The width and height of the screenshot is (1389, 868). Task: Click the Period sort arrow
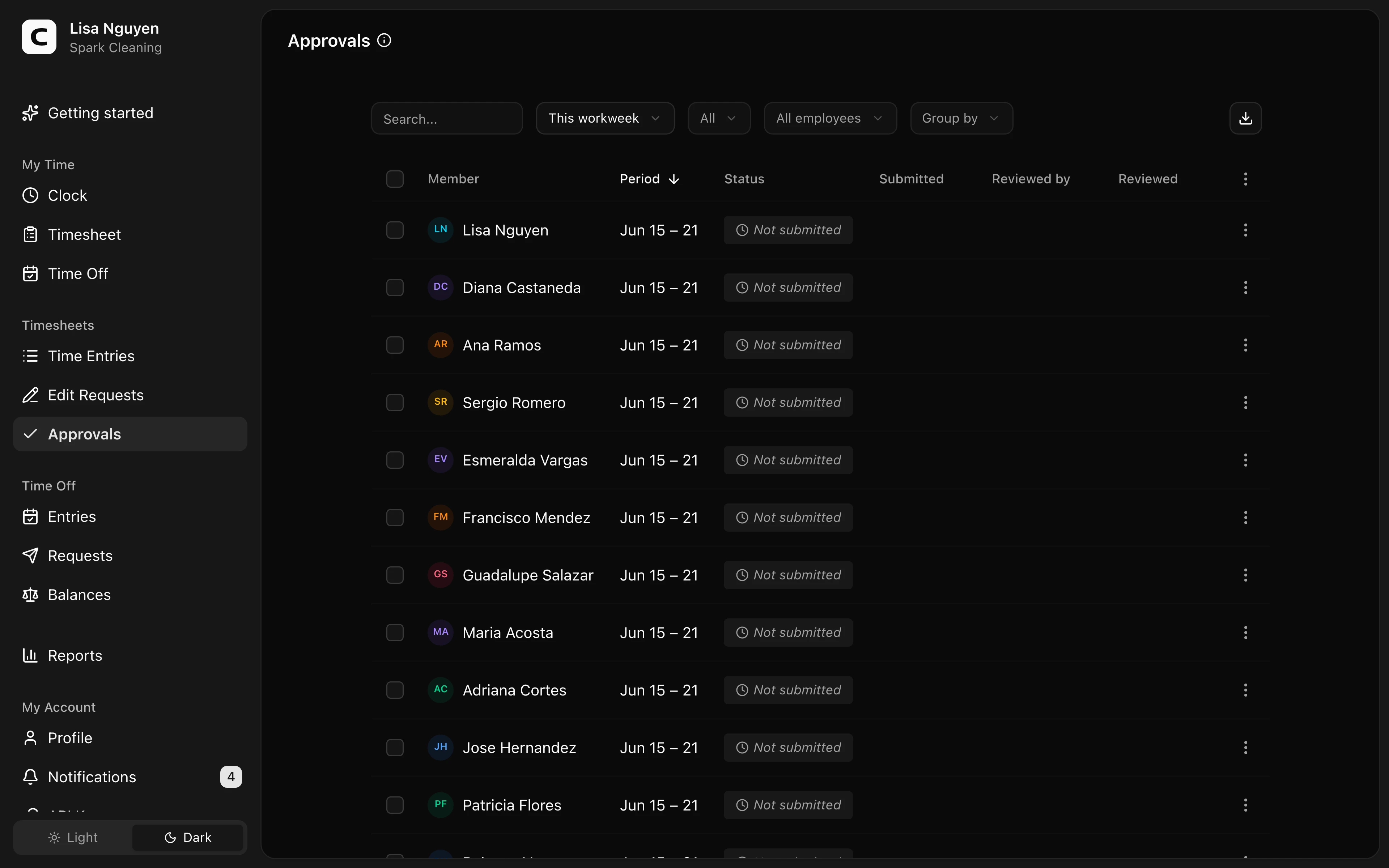[x=674, y=179]
